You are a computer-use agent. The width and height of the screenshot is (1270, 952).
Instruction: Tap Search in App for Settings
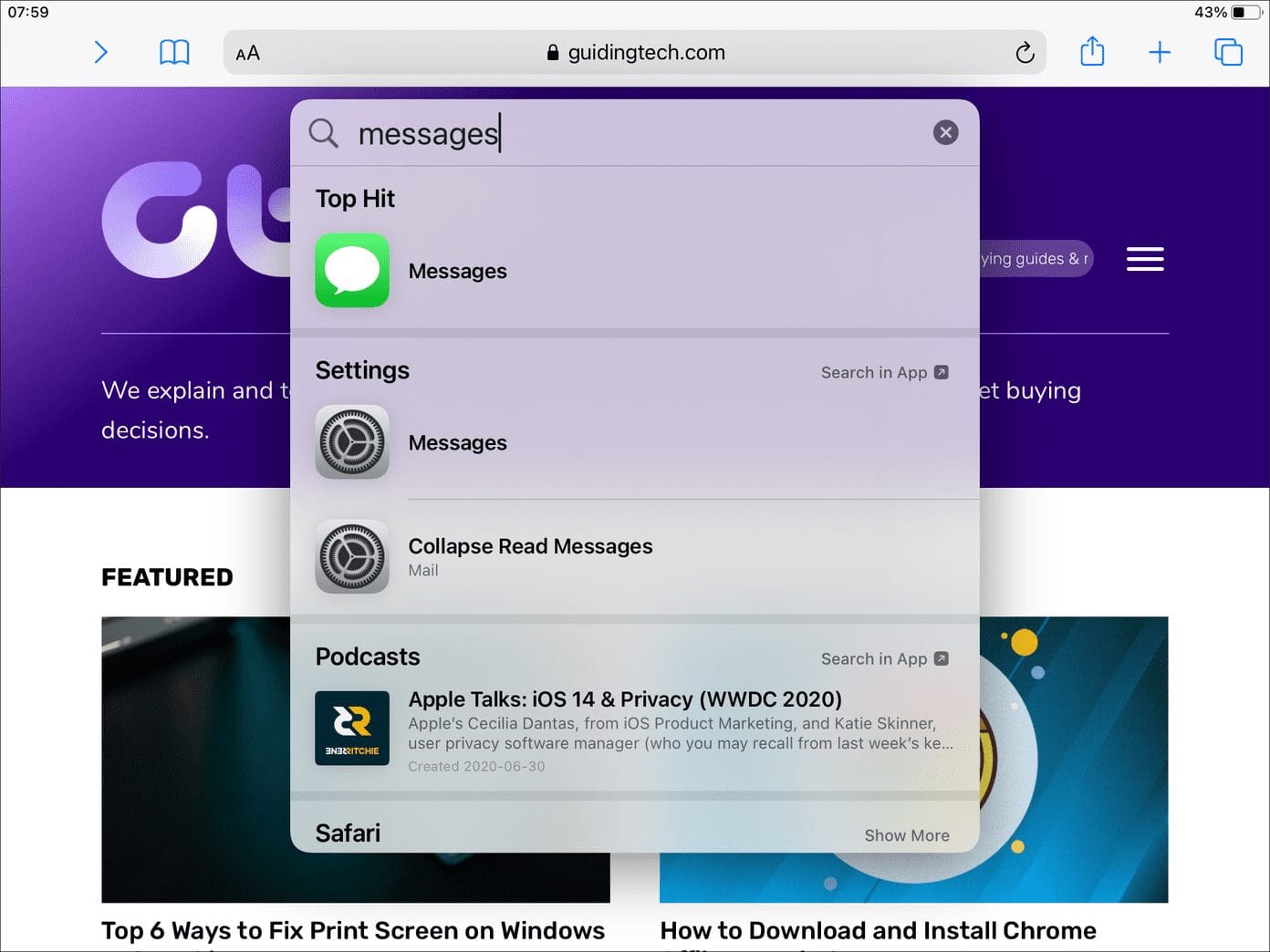pyautogui.click(x=884, y=372)
